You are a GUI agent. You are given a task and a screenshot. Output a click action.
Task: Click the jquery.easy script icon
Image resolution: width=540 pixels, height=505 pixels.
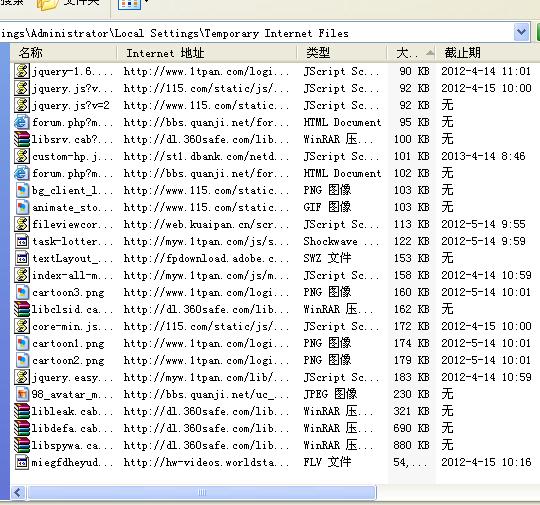tap(22, 377)
